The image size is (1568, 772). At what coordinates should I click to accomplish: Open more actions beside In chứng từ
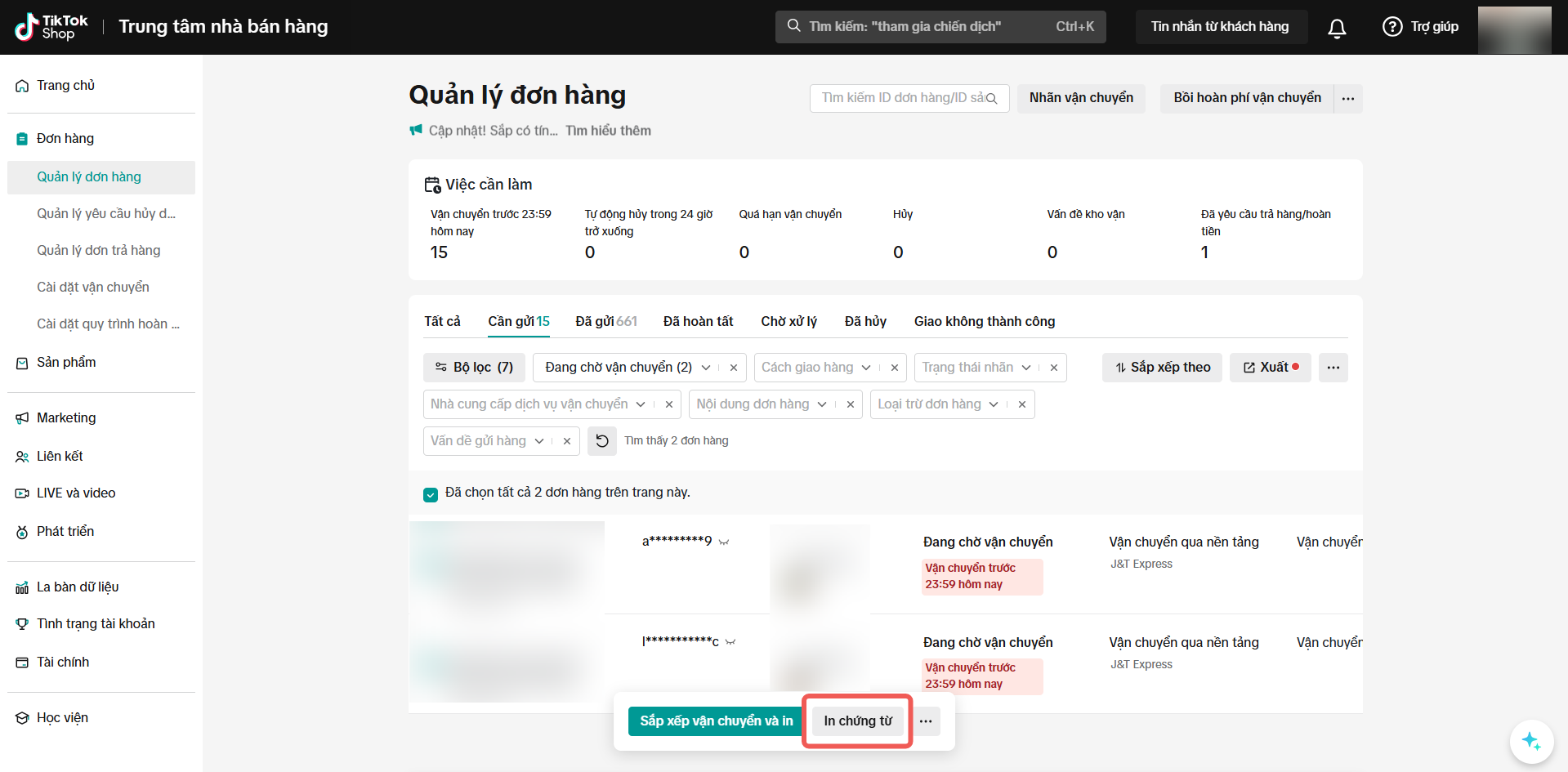coord(926,721)
